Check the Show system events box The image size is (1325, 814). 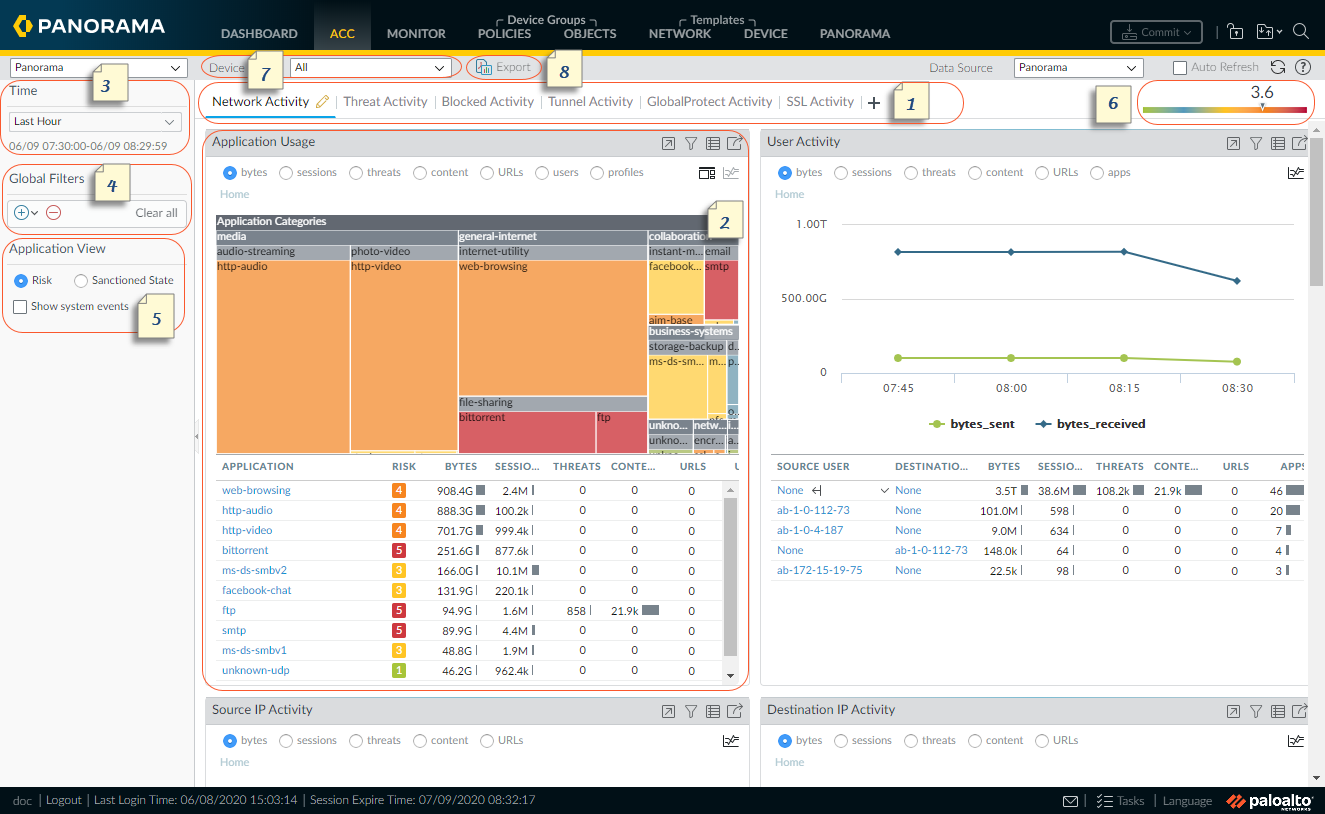[20, 306]
